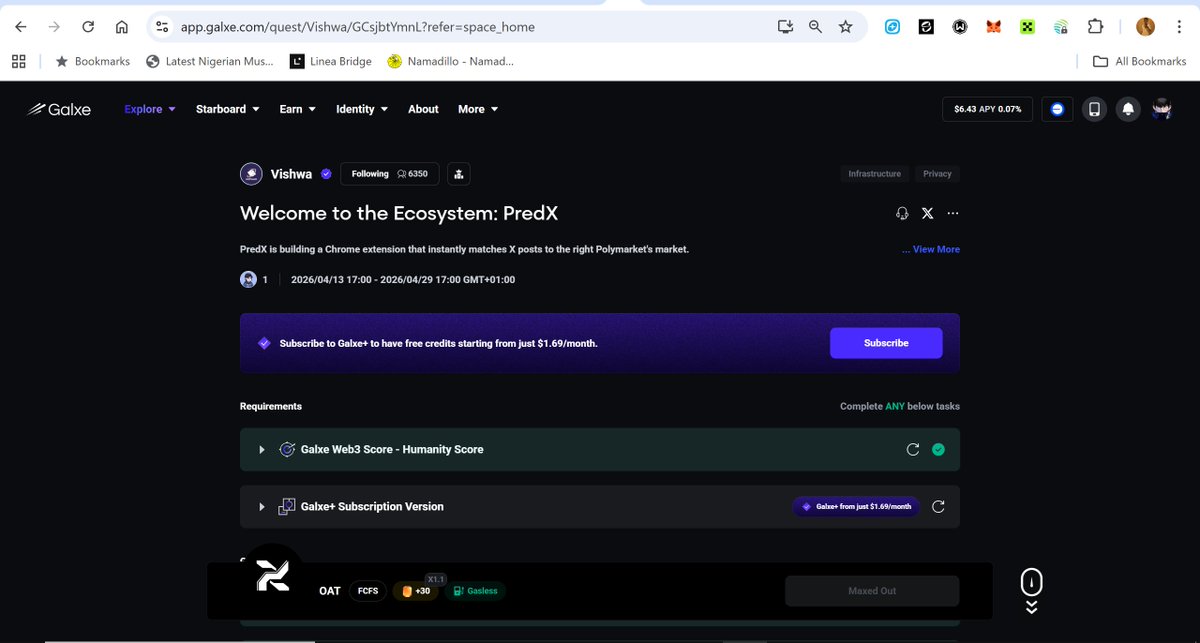The height and width of the screenshot is (643, 1200).
Task: Share the quest on X
Action: coord(927,213)
